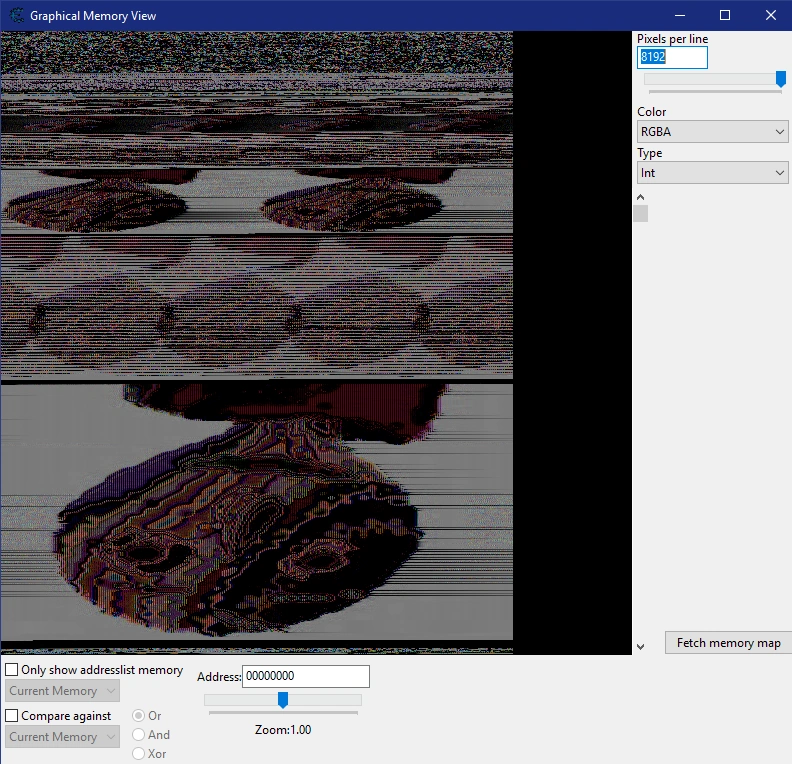
Task: Open the Color dropdown set to RGBA
Action: tap(712, 132)
